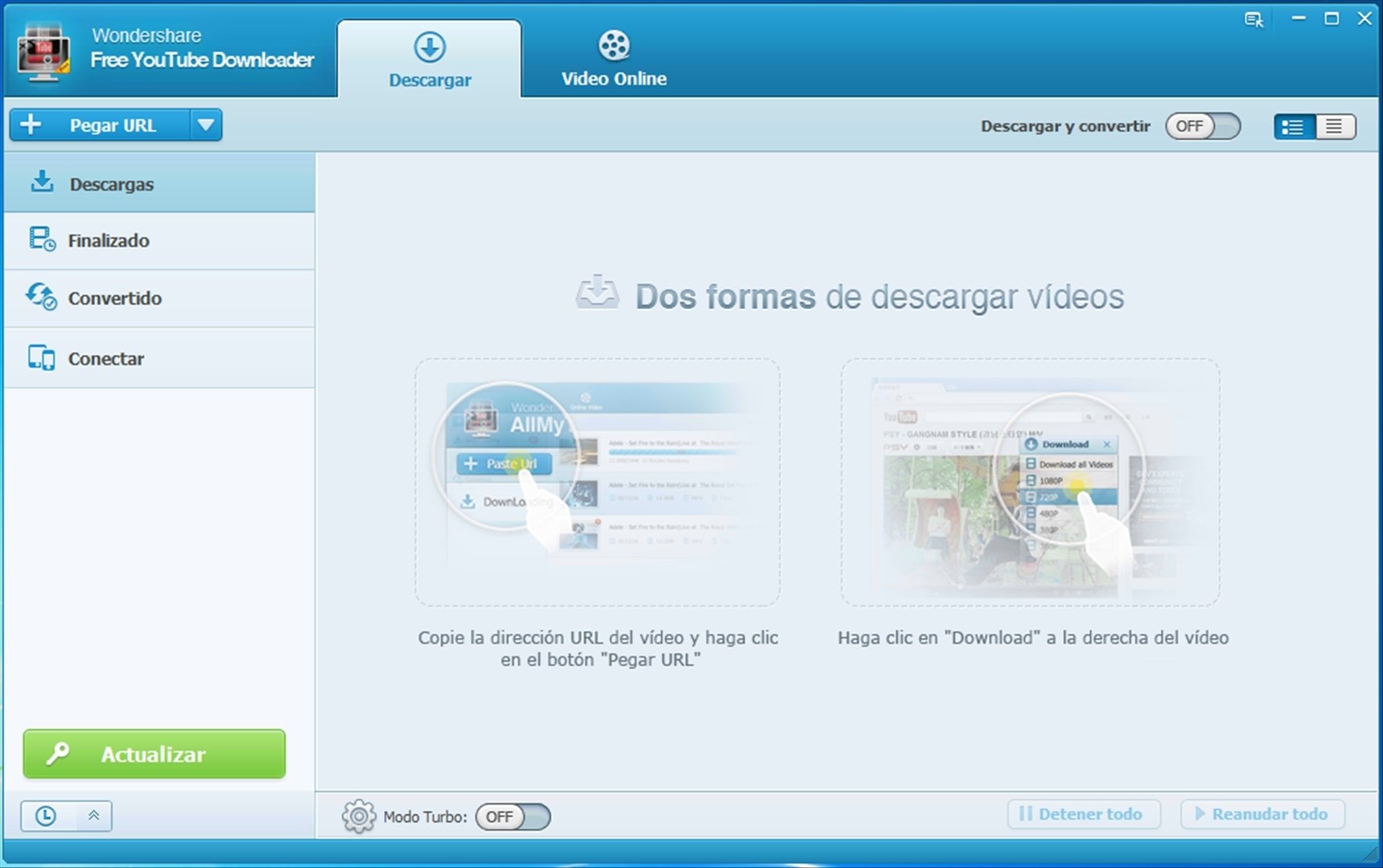
Task: Click the clock scheduler icon
Action: pyautogui.click(x=46, y=816)
